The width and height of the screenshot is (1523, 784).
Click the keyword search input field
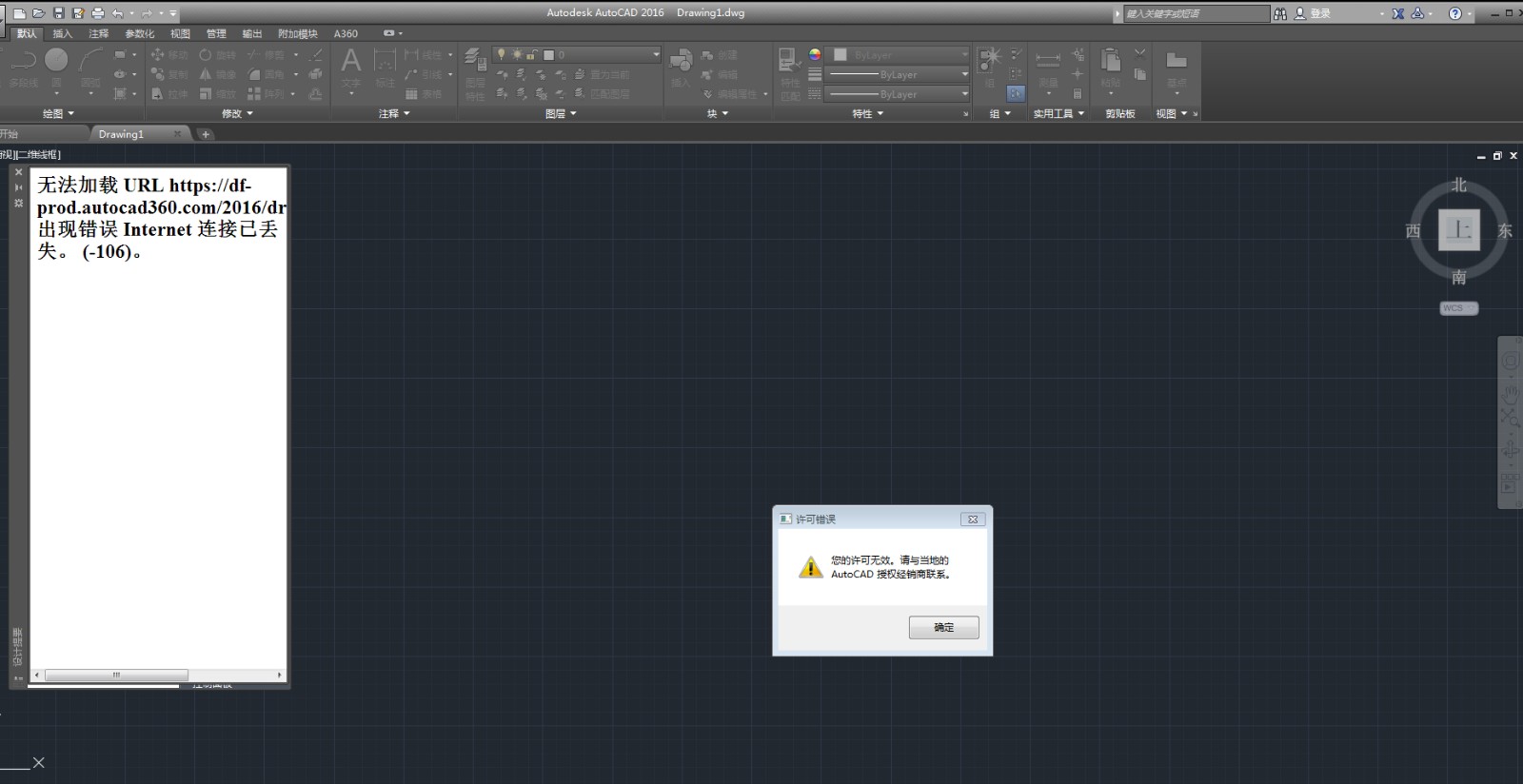(x=1197, y=13)
